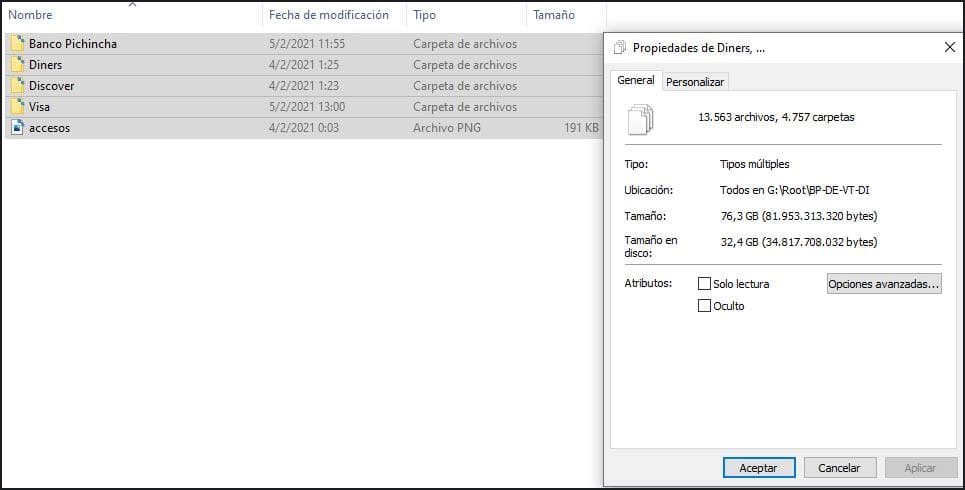Screen dimensions: 965x490
Task: Switch to the Personalizar tab
Action: [695, 81]
